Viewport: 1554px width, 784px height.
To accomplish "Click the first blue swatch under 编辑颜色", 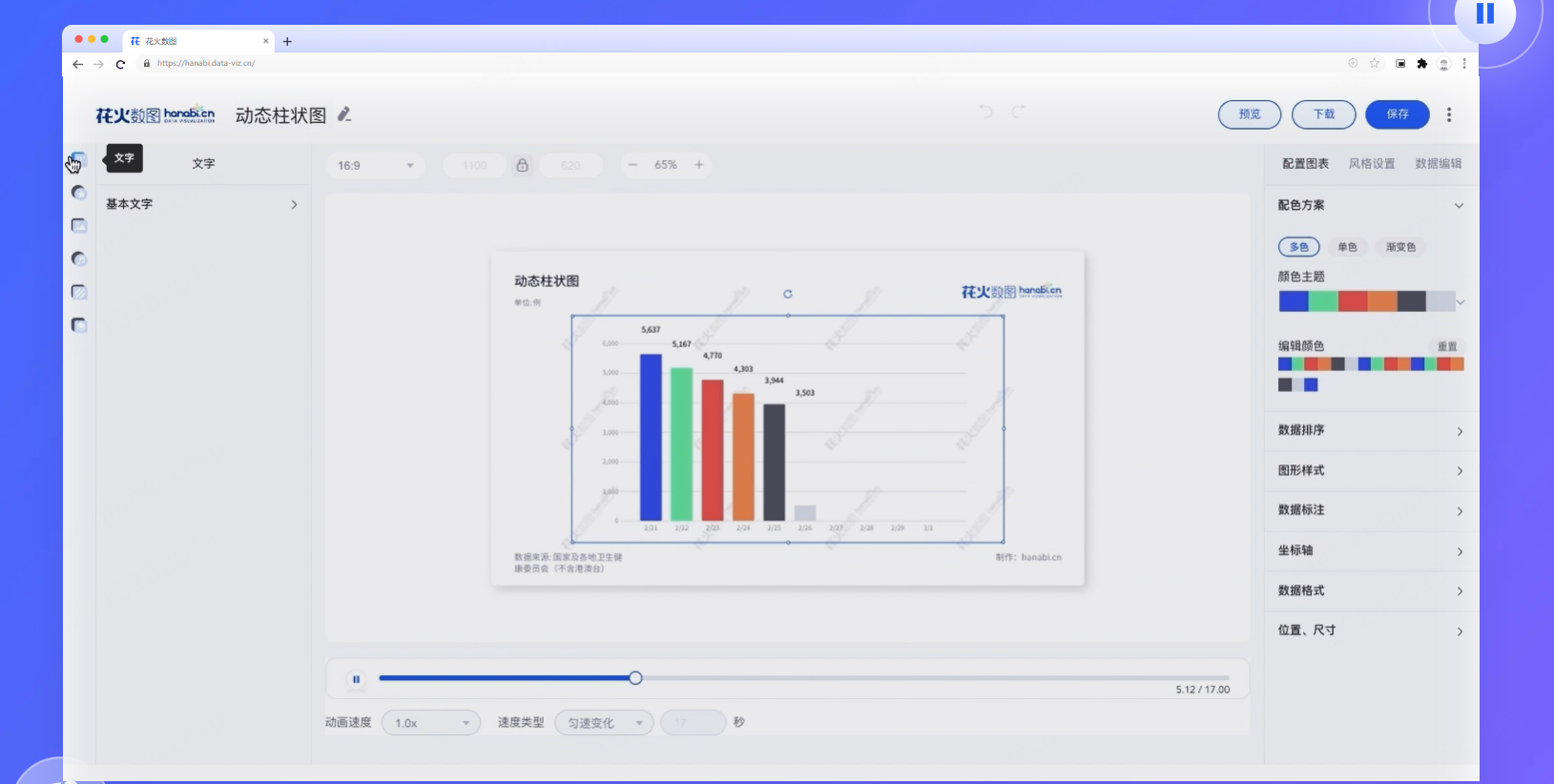I will pos(1284,364).
